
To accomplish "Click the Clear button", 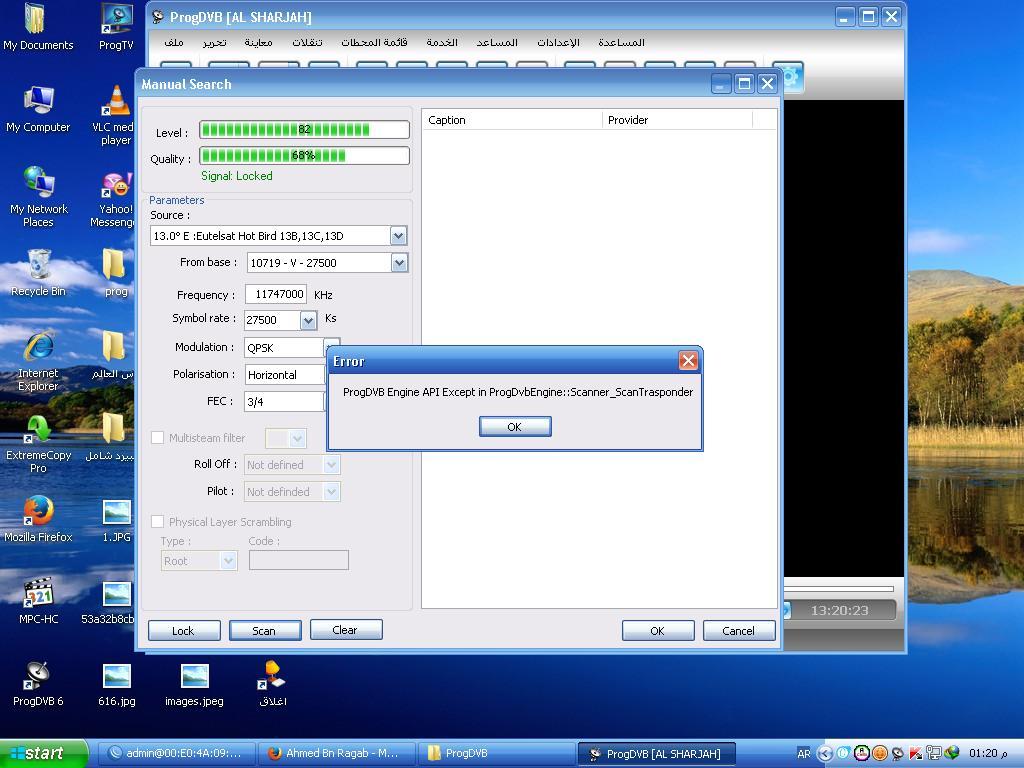I will pyautogui.click(x=345, y=630).
